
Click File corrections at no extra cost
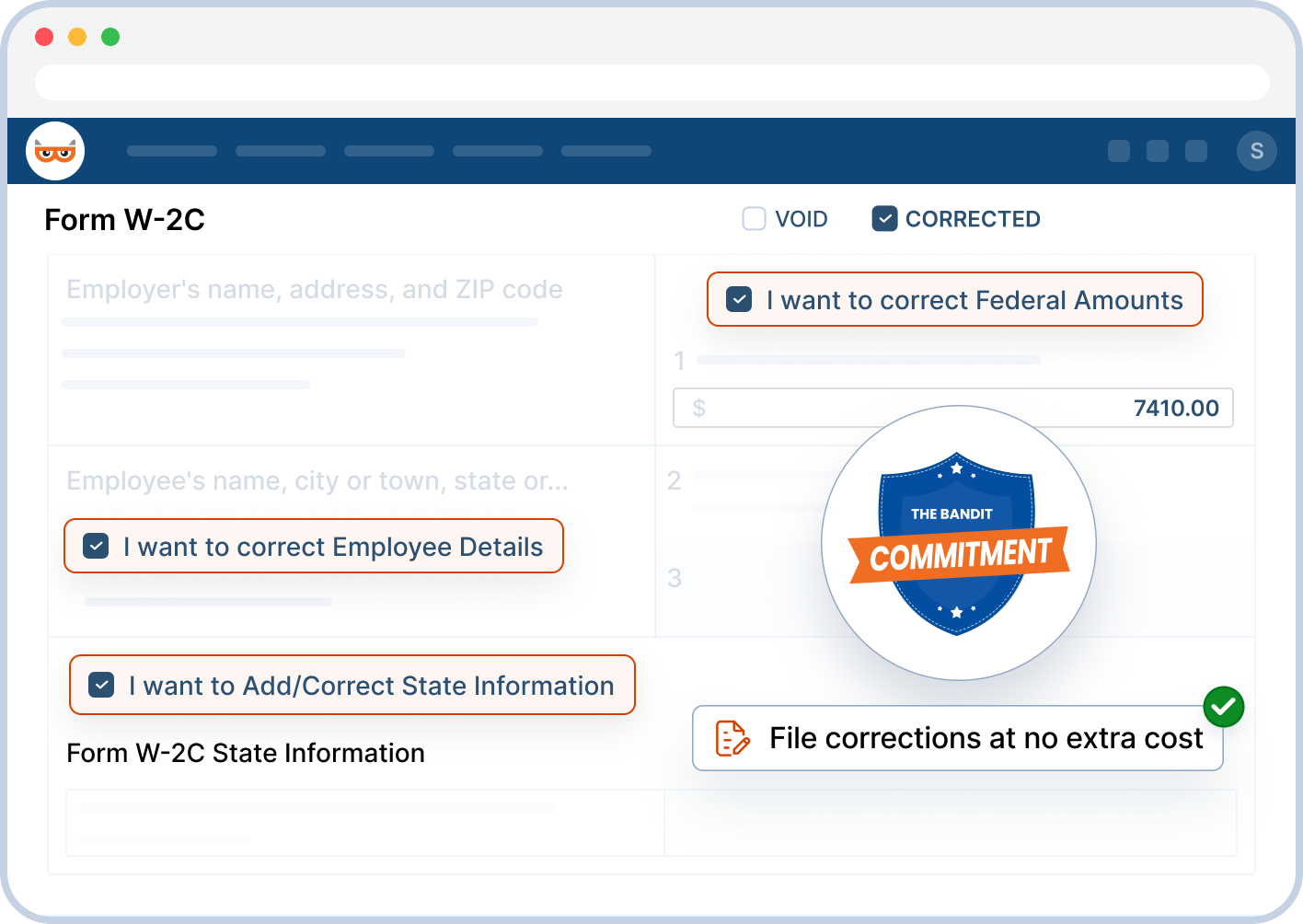(x=985, y=738)
